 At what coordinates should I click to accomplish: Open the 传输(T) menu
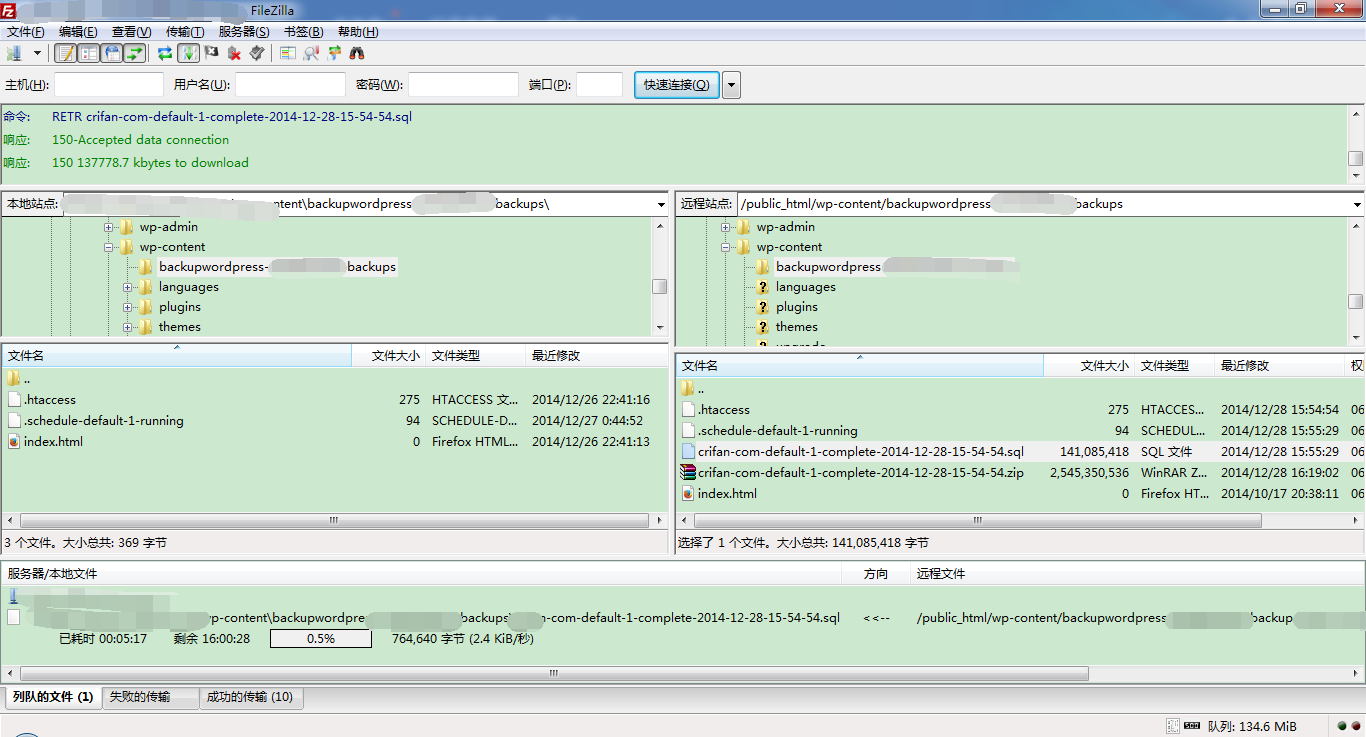(185, 32)
